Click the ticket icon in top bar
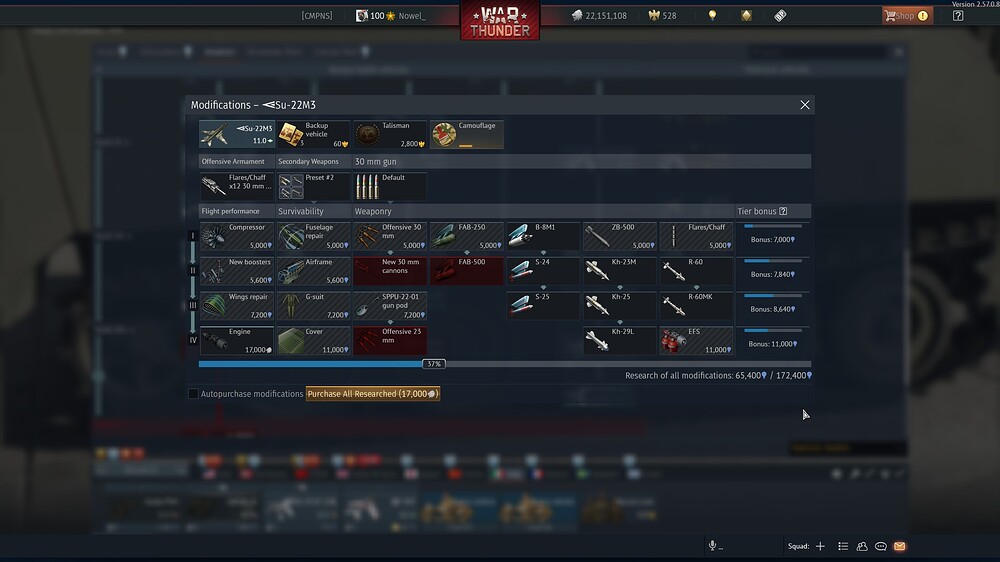This screenshot has width=1000, height=562. (x=780, y=15)
